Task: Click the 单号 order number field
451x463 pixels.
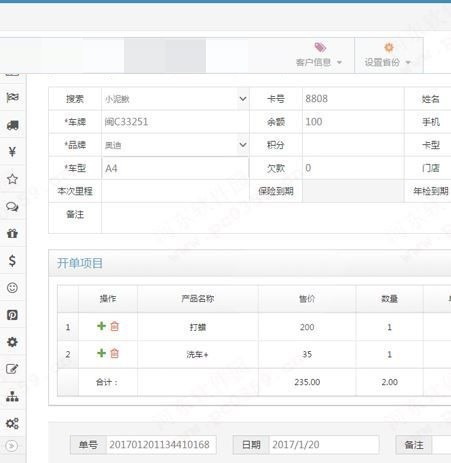Action: tap(161, 445)
